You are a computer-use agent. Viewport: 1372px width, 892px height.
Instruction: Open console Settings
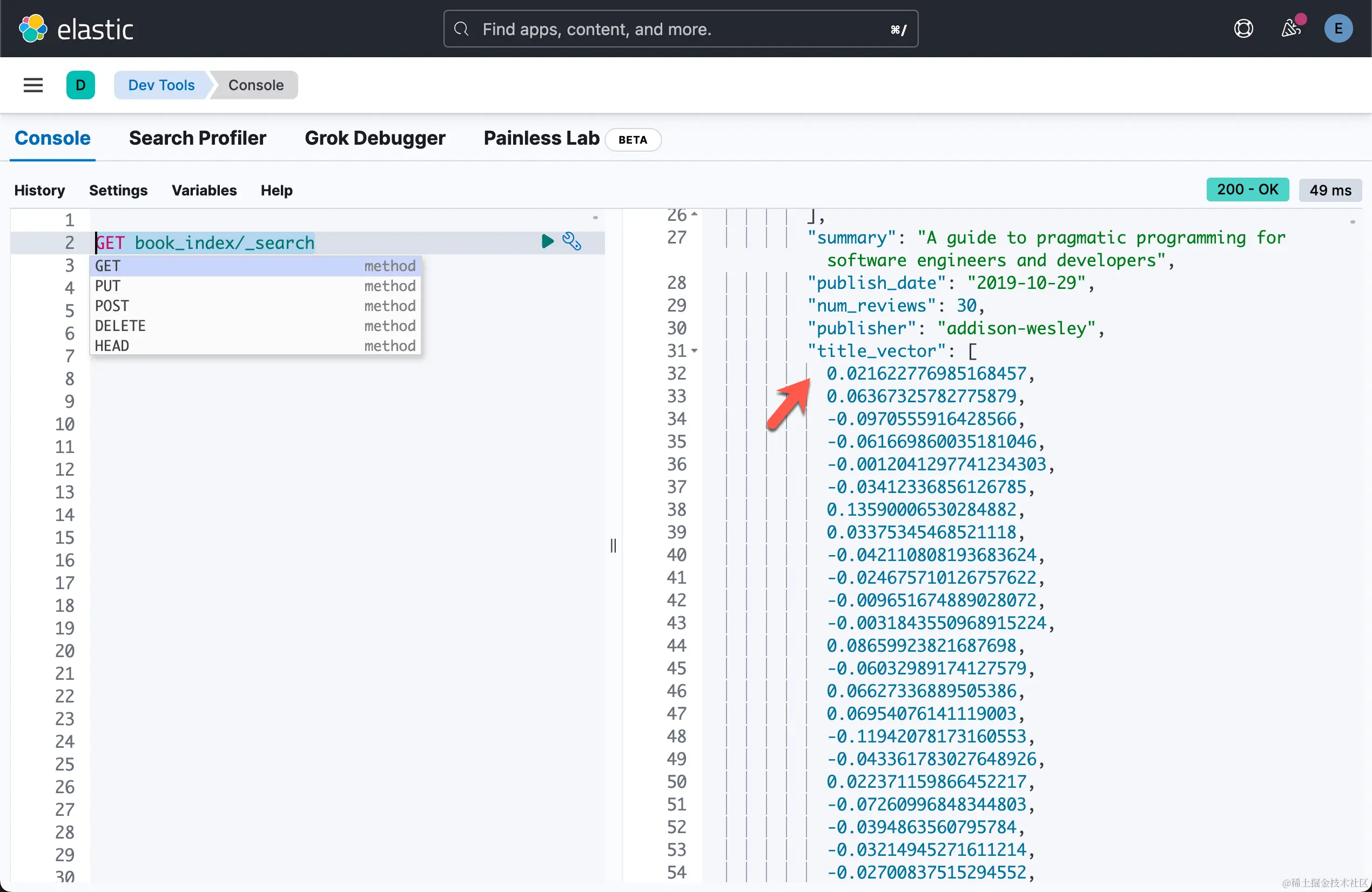pos(118,190)
